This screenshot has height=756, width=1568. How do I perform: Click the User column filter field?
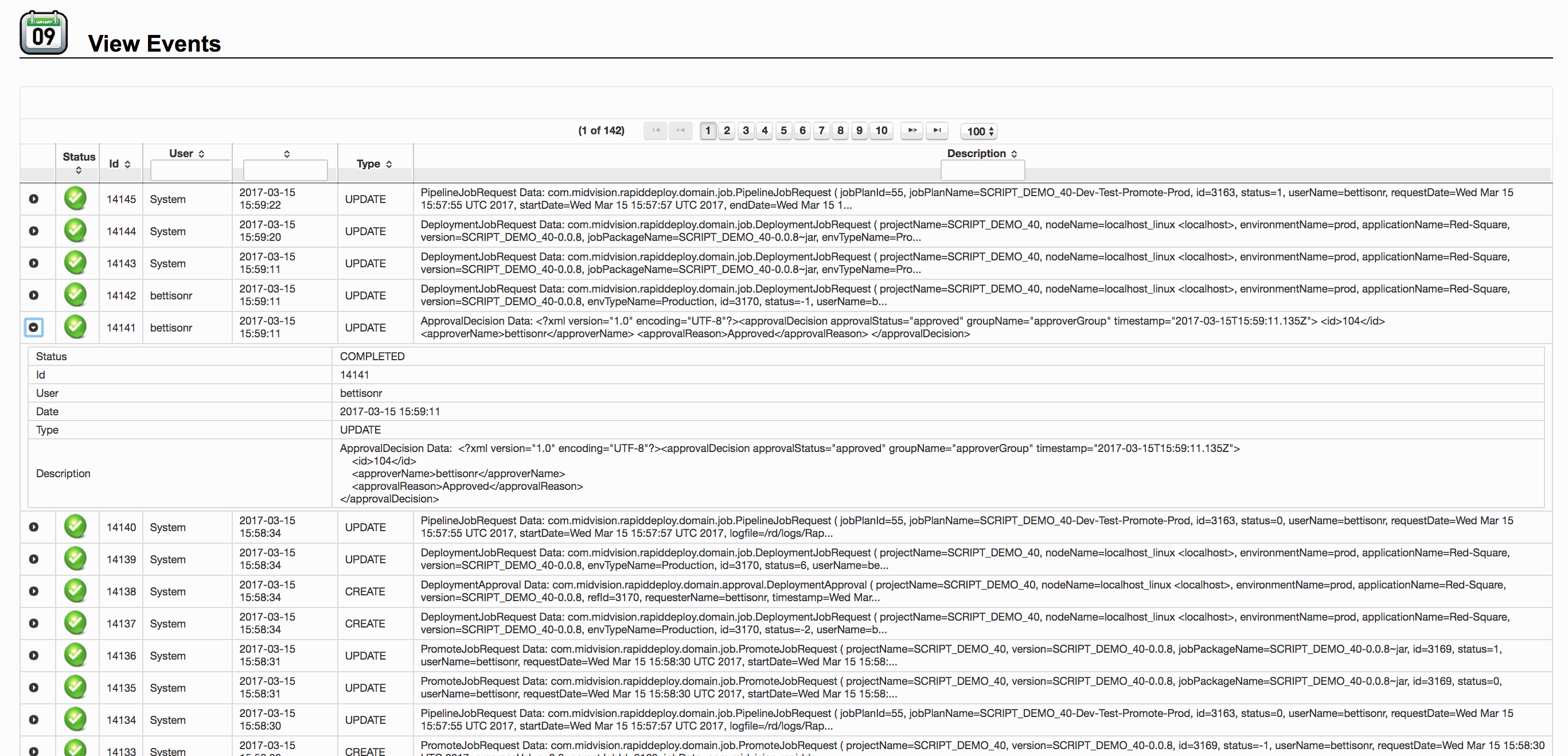pyautogui.click(x=190, y=170)
